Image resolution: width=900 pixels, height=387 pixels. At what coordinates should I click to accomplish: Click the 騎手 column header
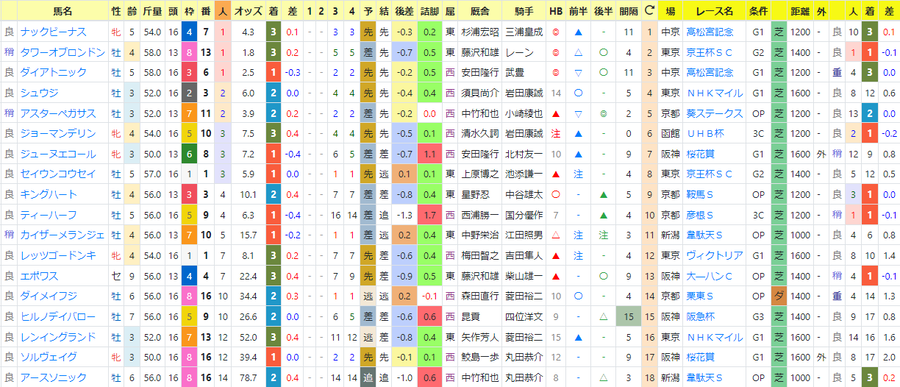click(523, 11)
